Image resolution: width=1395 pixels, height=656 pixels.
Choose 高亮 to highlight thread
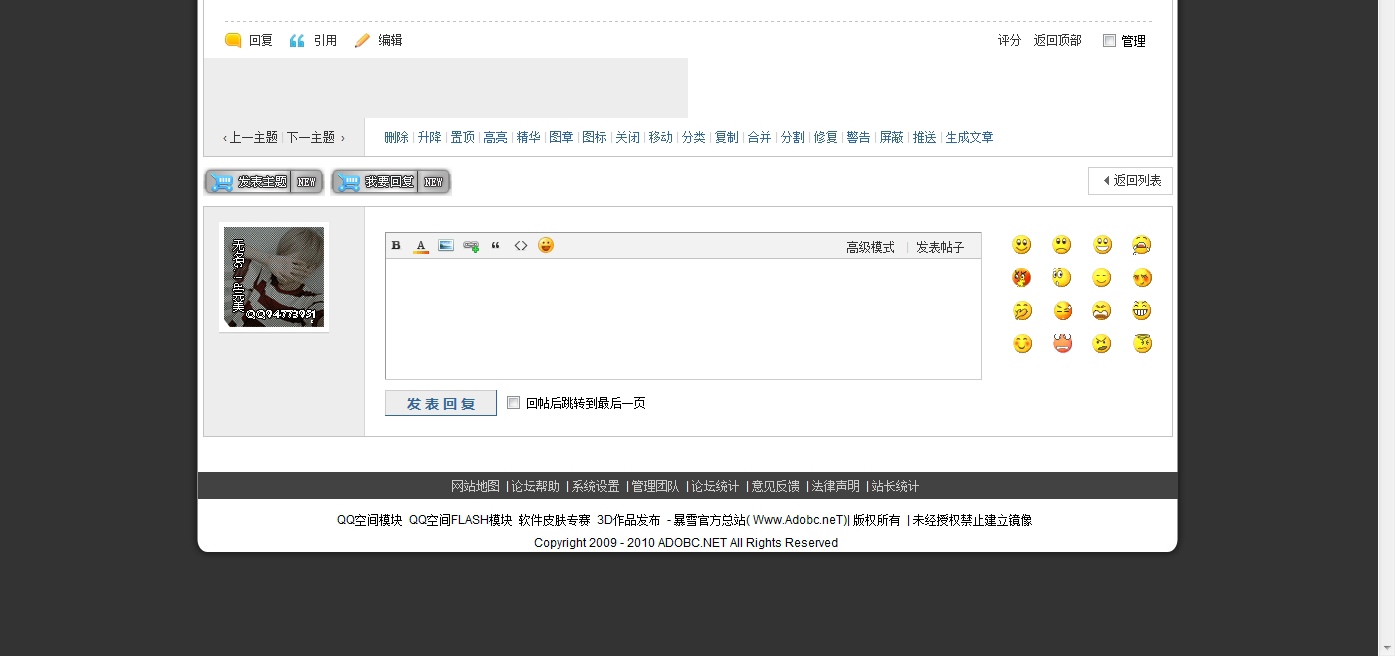495,138
